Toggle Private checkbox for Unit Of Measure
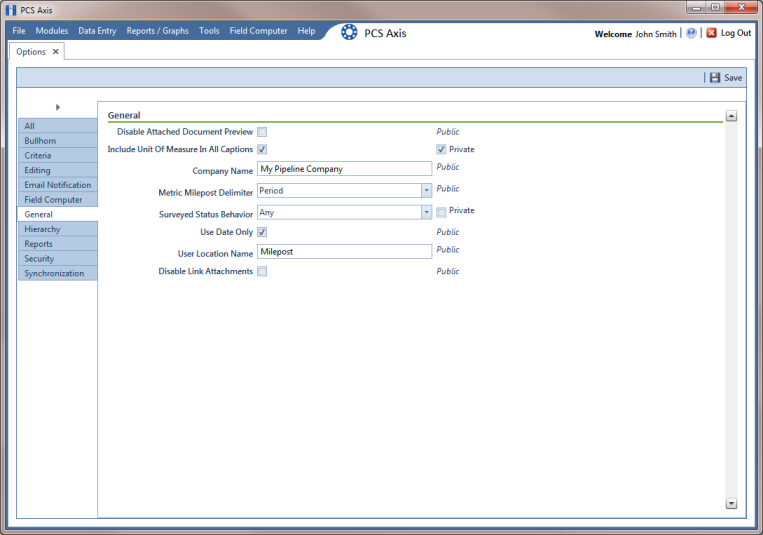763x535 pixels. tap(441, 149)
